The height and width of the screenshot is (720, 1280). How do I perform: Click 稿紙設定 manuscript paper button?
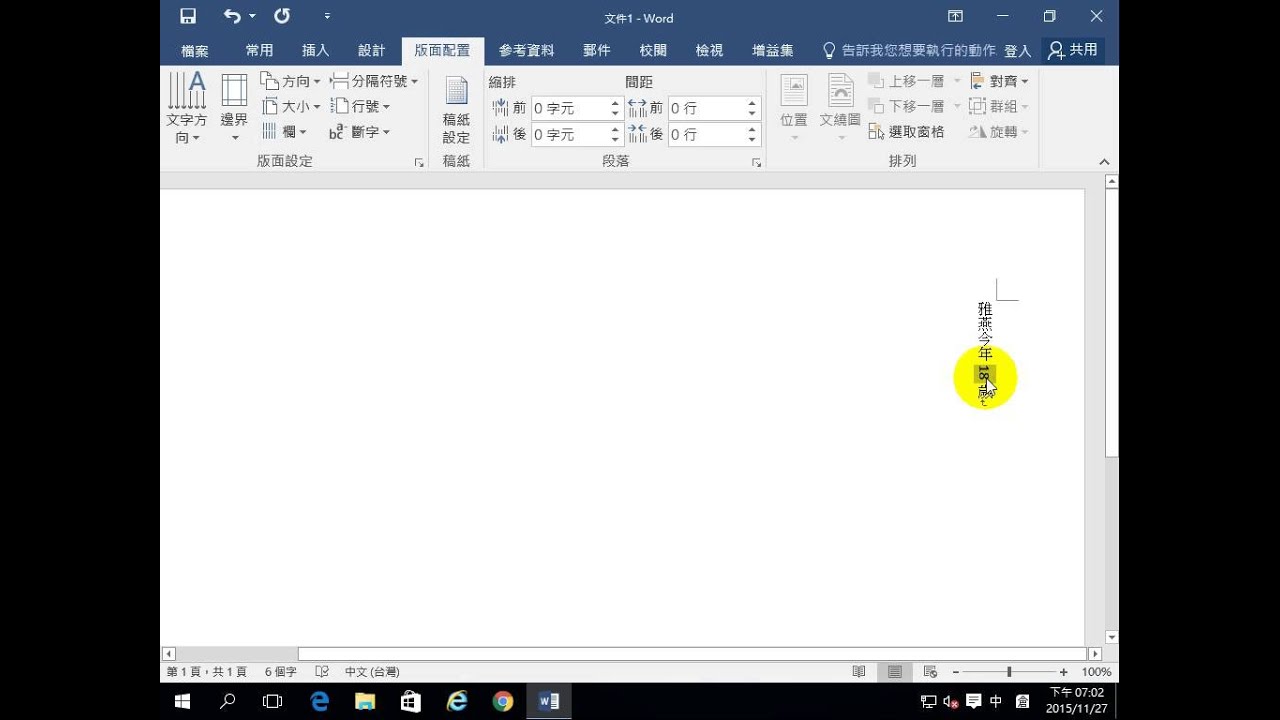456,110
